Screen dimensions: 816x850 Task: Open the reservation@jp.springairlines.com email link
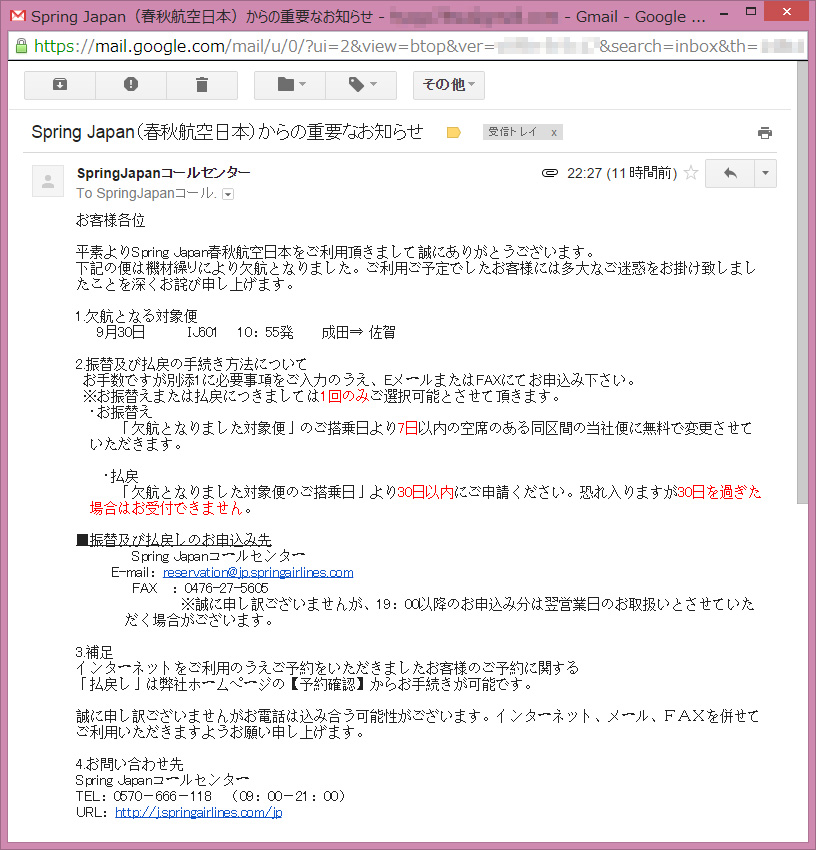tap(258, 572)
